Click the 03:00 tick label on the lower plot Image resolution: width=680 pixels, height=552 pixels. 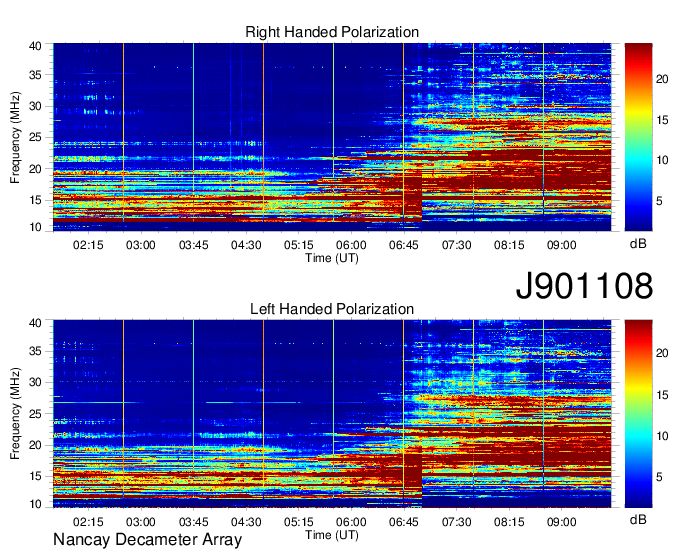pos(141,522)
